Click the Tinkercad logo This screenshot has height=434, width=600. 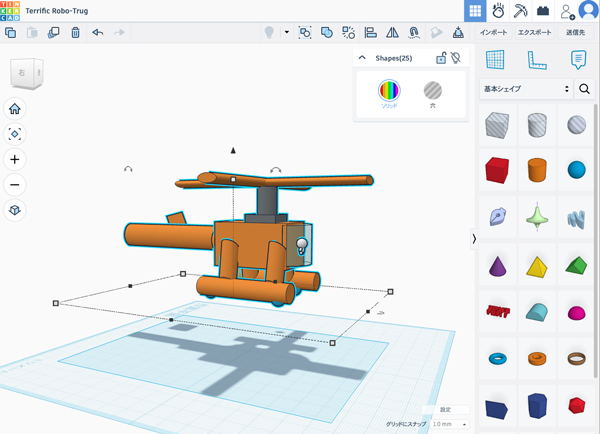(10, 10)
